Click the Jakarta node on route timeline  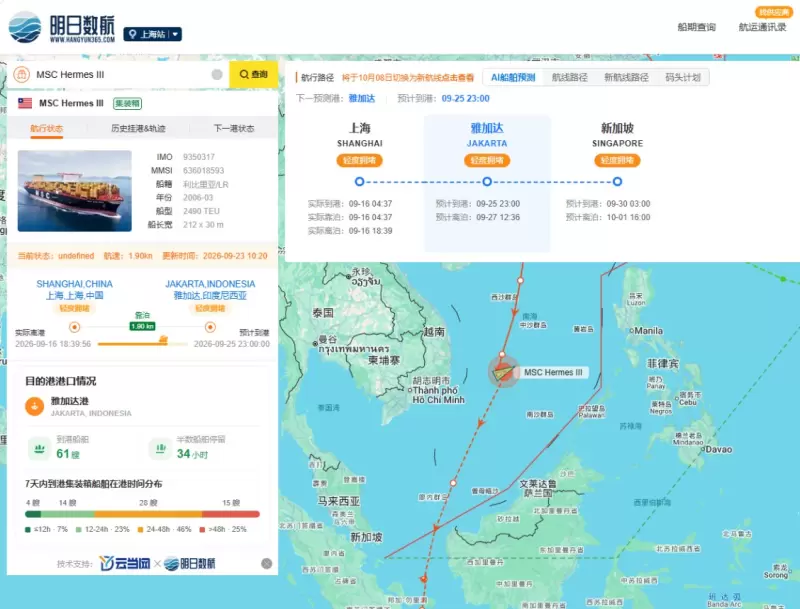click(x=487, y=182)
